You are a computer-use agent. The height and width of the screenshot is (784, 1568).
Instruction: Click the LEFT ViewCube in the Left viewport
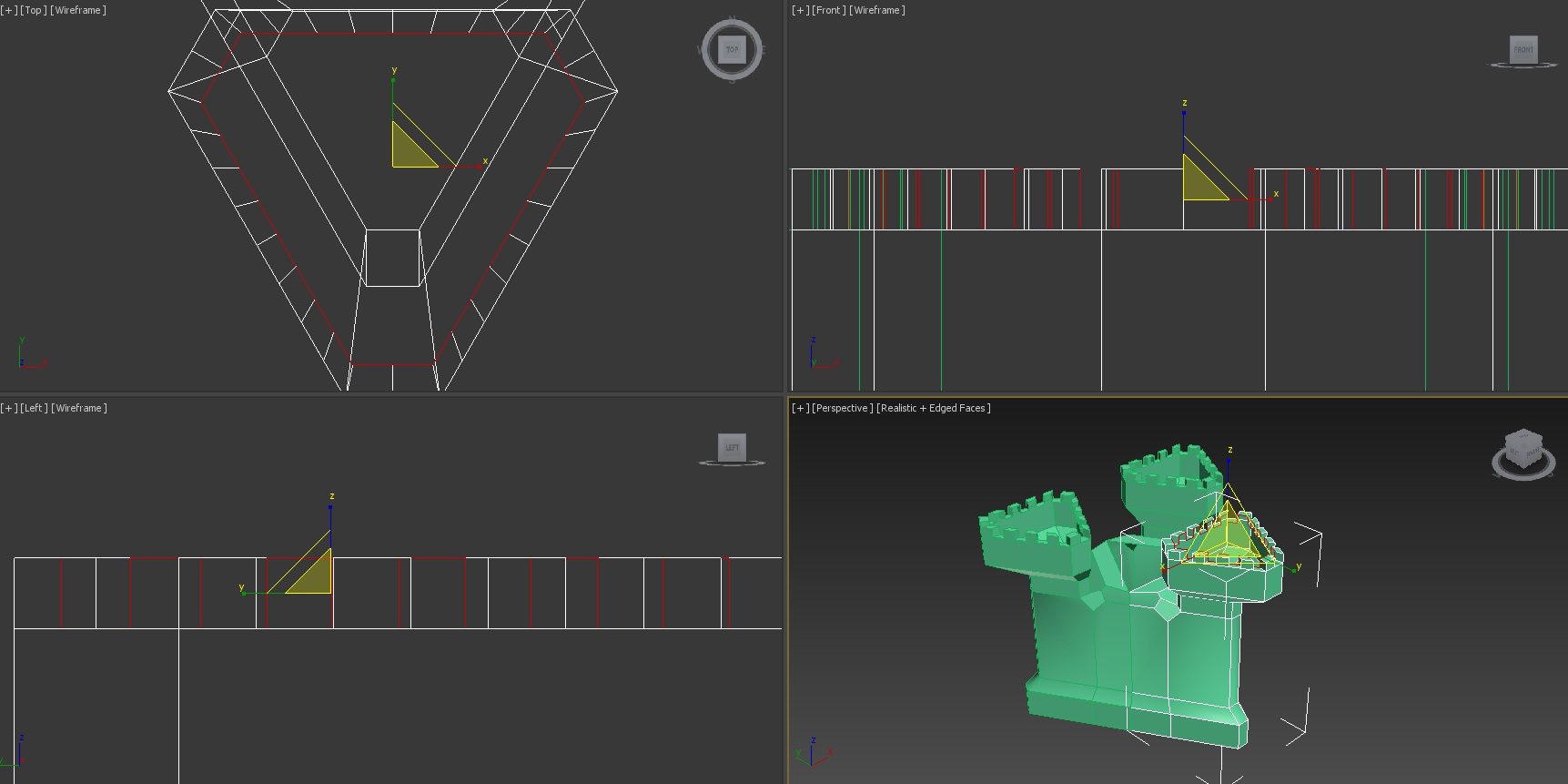[732, 447]
